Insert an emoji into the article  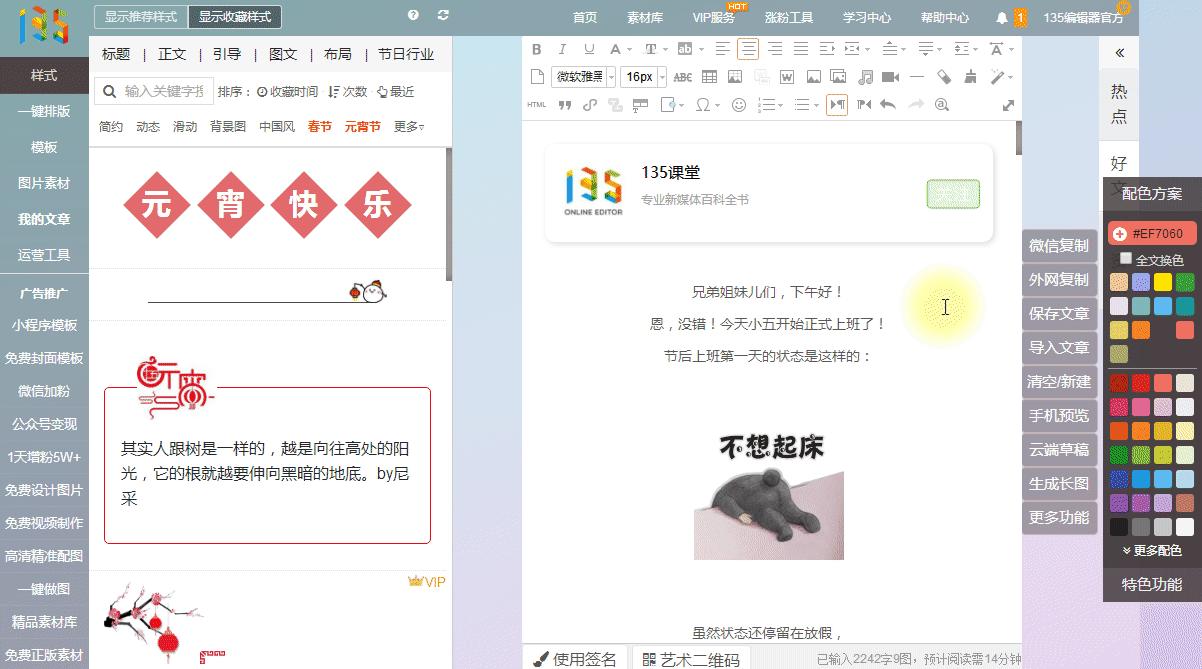[x=741, y=103]
